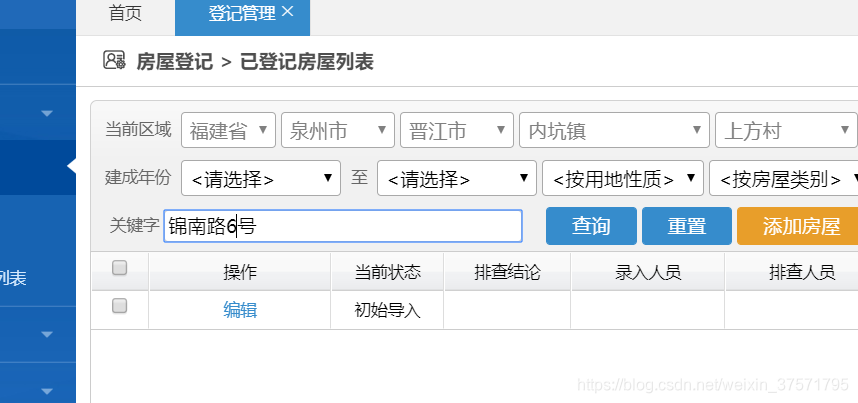
Task: Click 已登记房屋列表 in the breadcrumb
Action: click(x=307, y=61)
